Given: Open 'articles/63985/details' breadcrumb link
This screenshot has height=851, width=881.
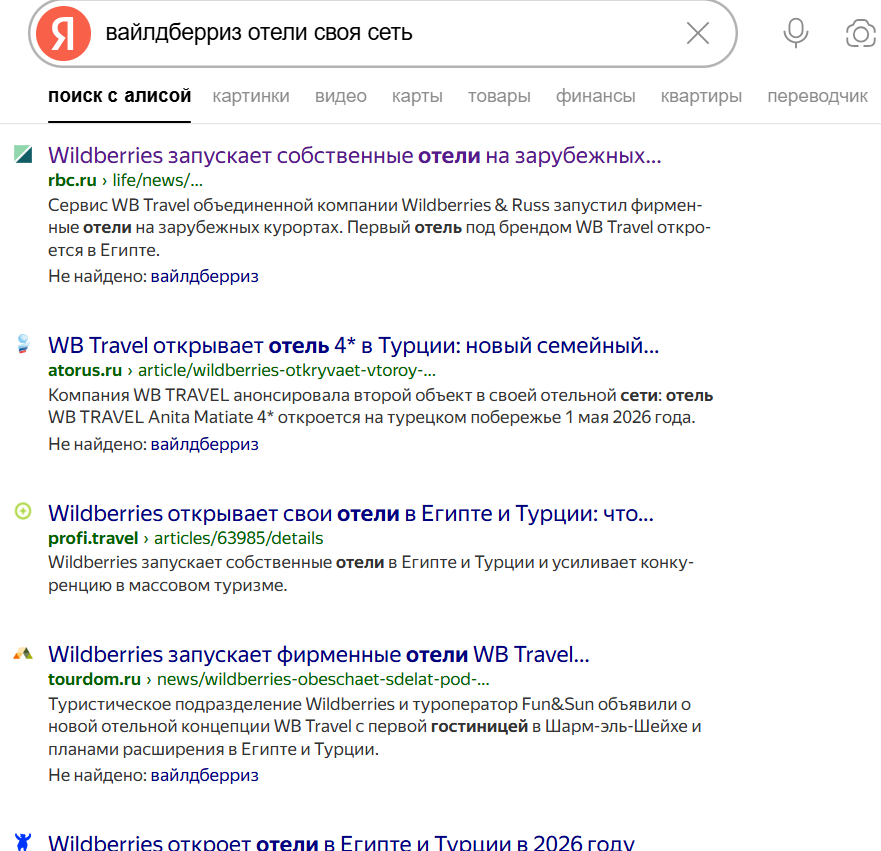Looking at the screenshot, I should [239, 539].
